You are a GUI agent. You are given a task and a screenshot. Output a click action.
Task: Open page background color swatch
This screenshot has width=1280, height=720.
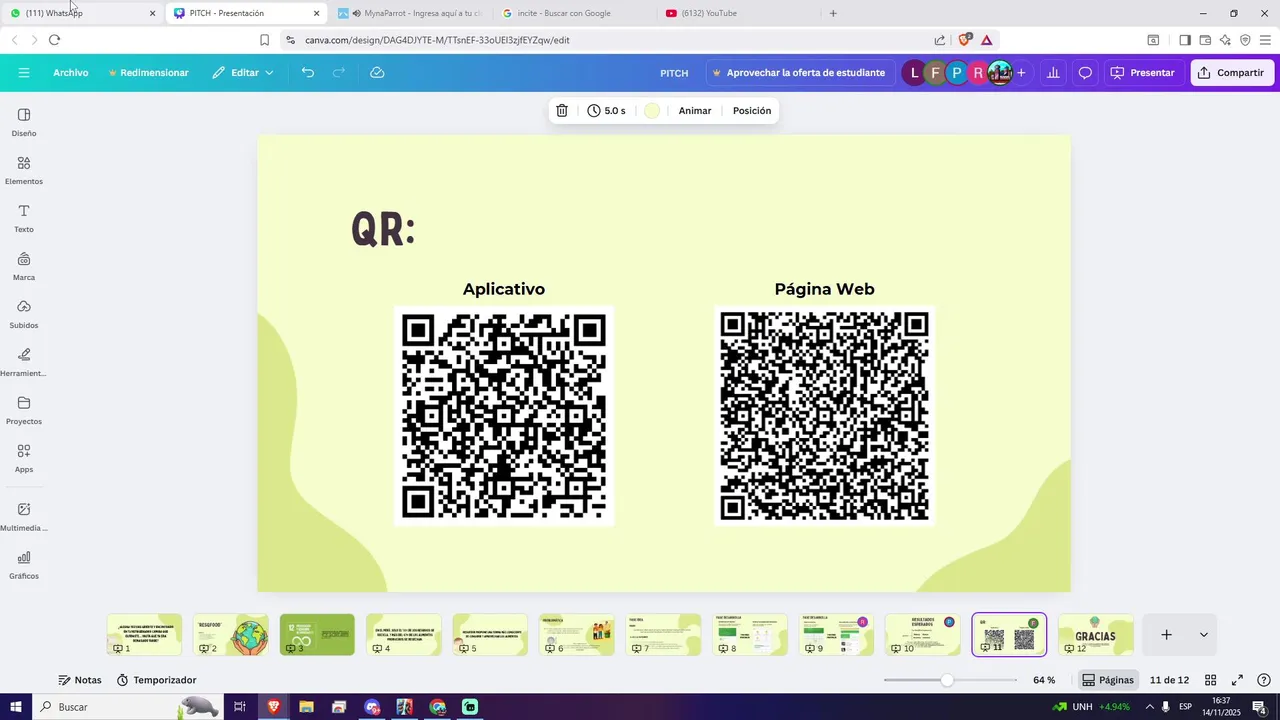[x=652, y=111]
